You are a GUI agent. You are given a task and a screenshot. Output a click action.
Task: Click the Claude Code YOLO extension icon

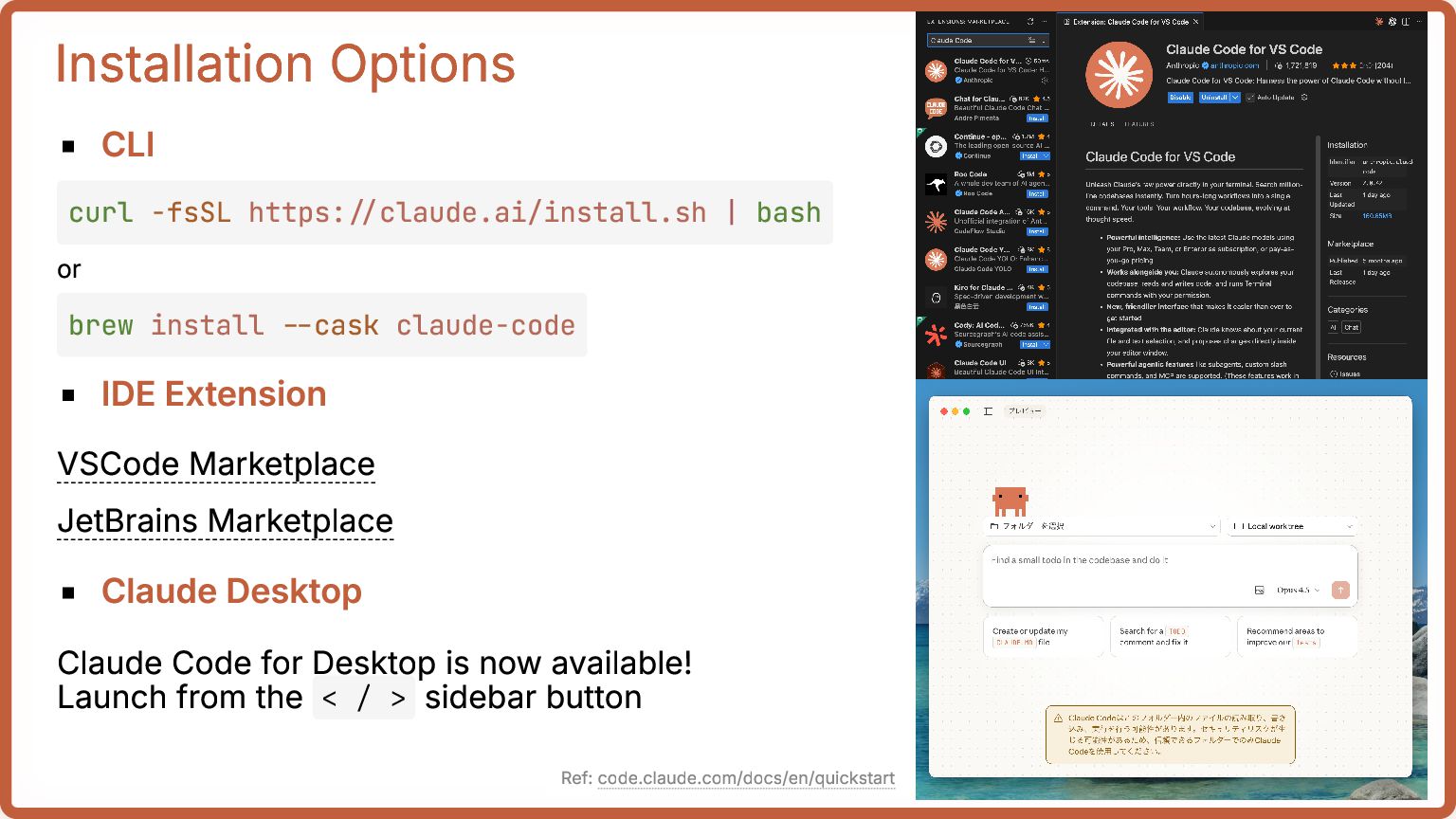pyautogui.click(x=936, y=259)
